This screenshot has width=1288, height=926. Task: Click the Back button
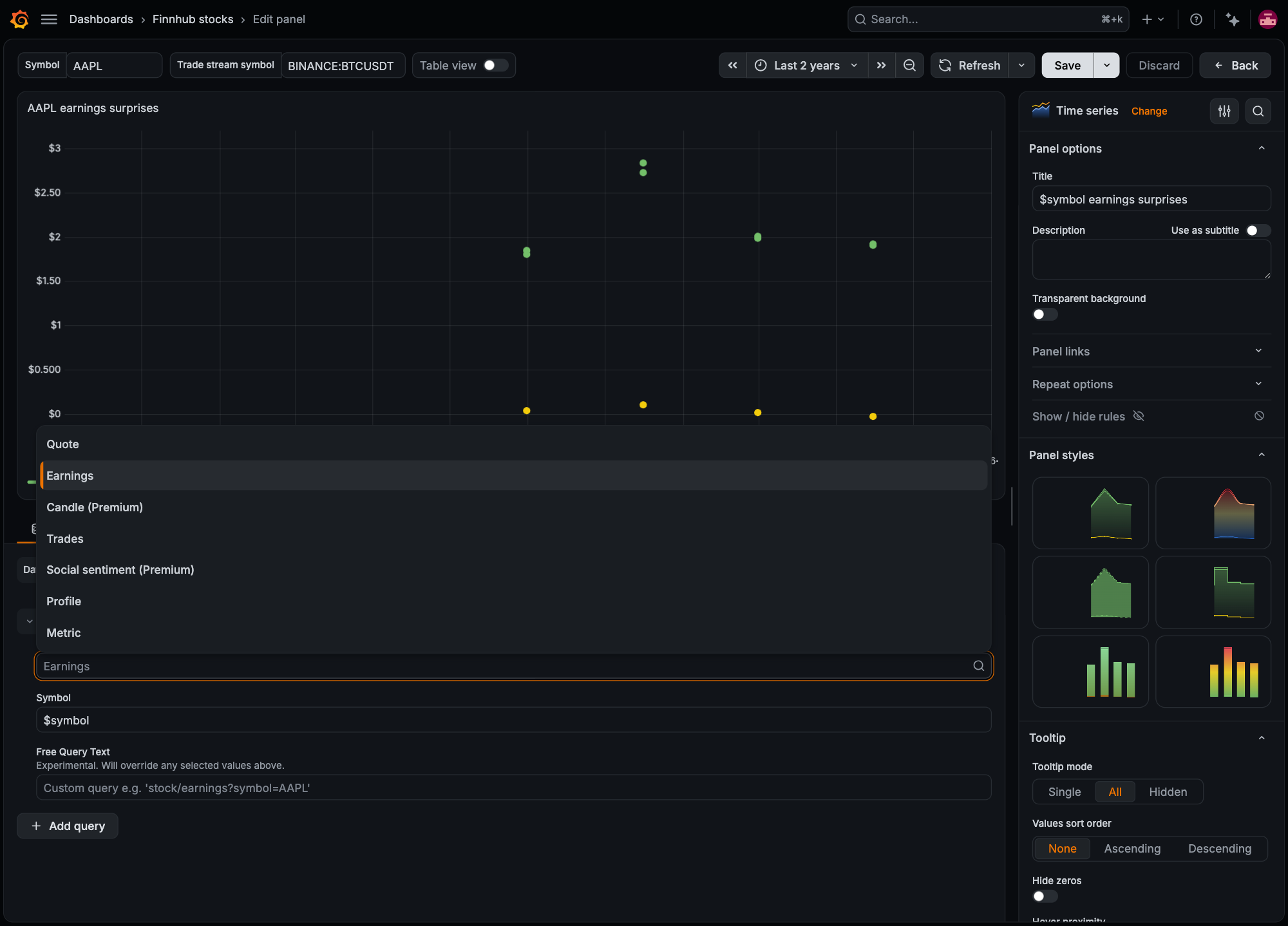pos(1235,65)
